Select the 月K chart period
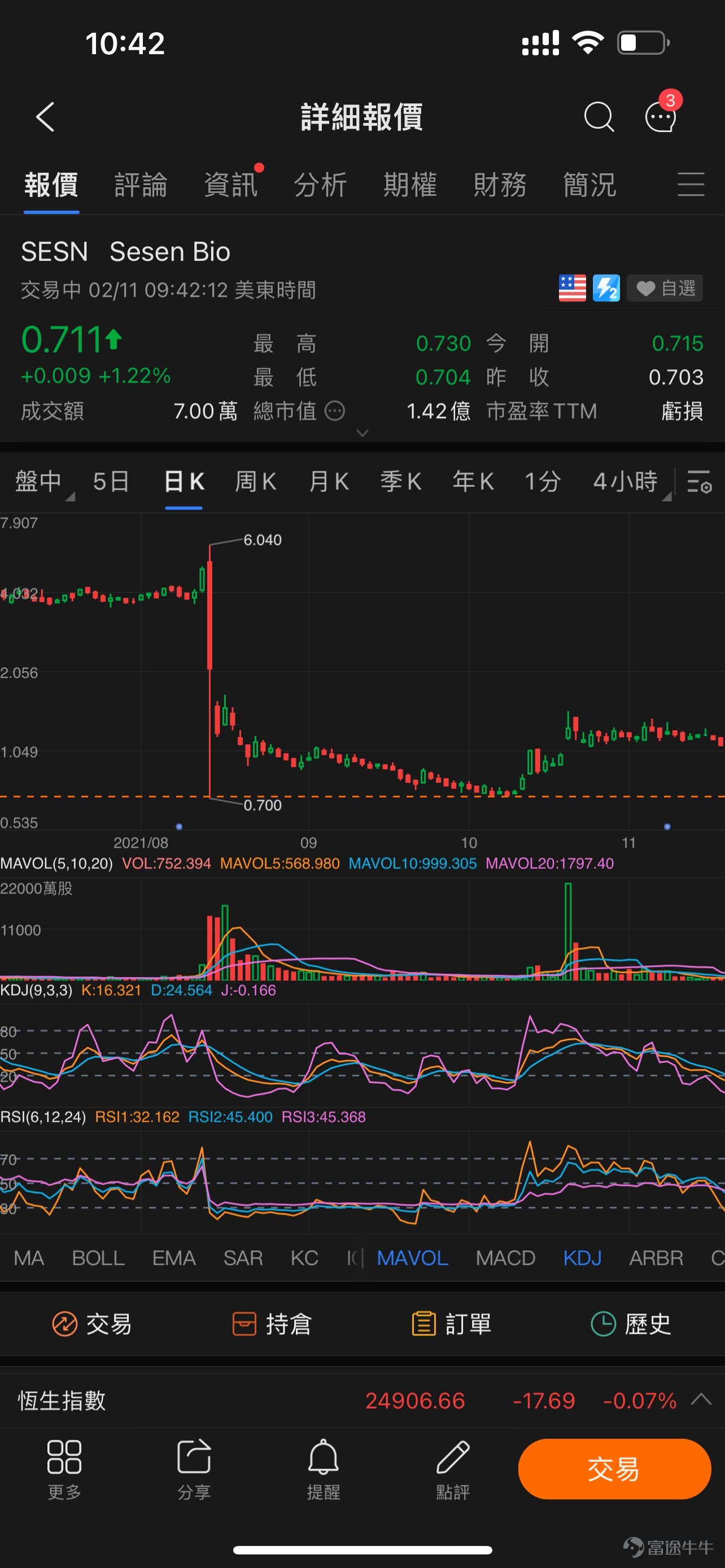This screenshot has height=1568, width=725. (329, 481)
